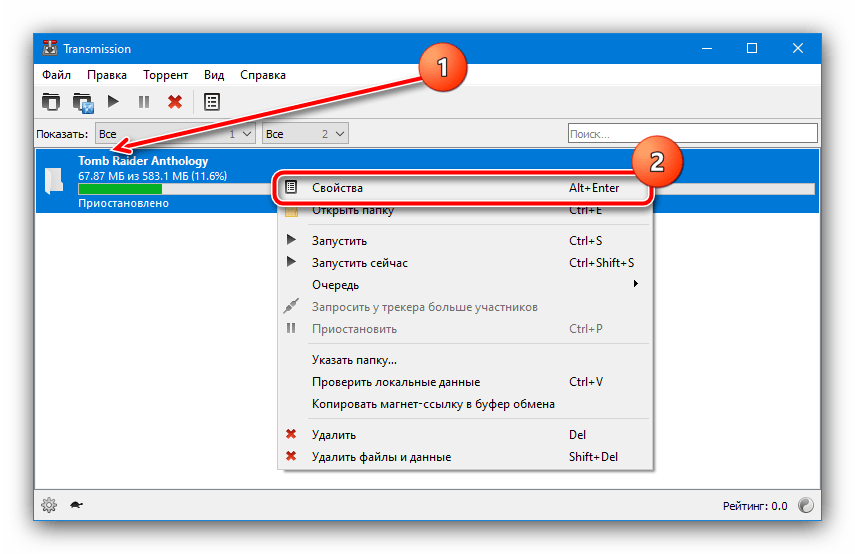Click the Transmission app icon in title bar
Screen dimensions: 855x554
pos(50,48)
